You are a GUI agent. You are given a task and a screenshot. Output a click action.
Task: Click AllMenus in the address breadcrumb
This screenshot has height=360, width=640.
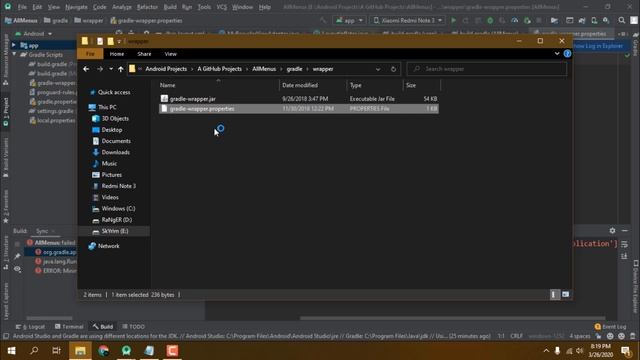tap(264, 69)
